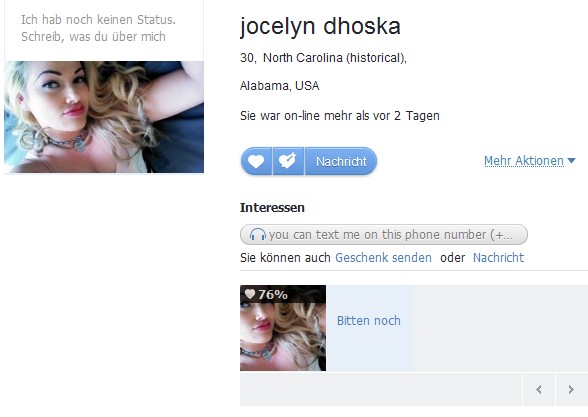Viewport: 588px width, 417px height.
Task: Click the Alabama, USA location text
Action: [279, 86]
